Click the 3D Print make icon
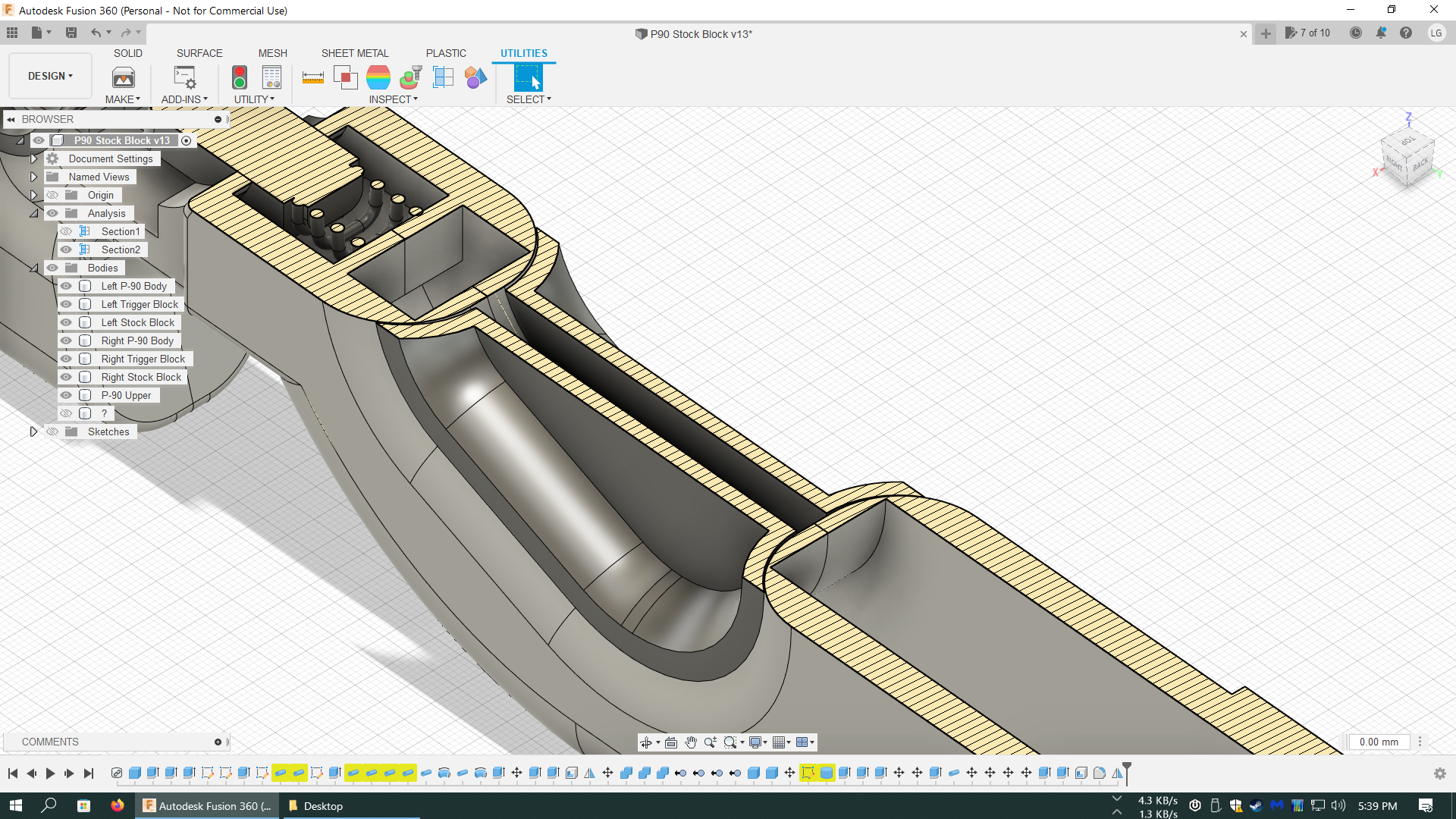This screenshot has width=1456, height=819. click(123, 77)
